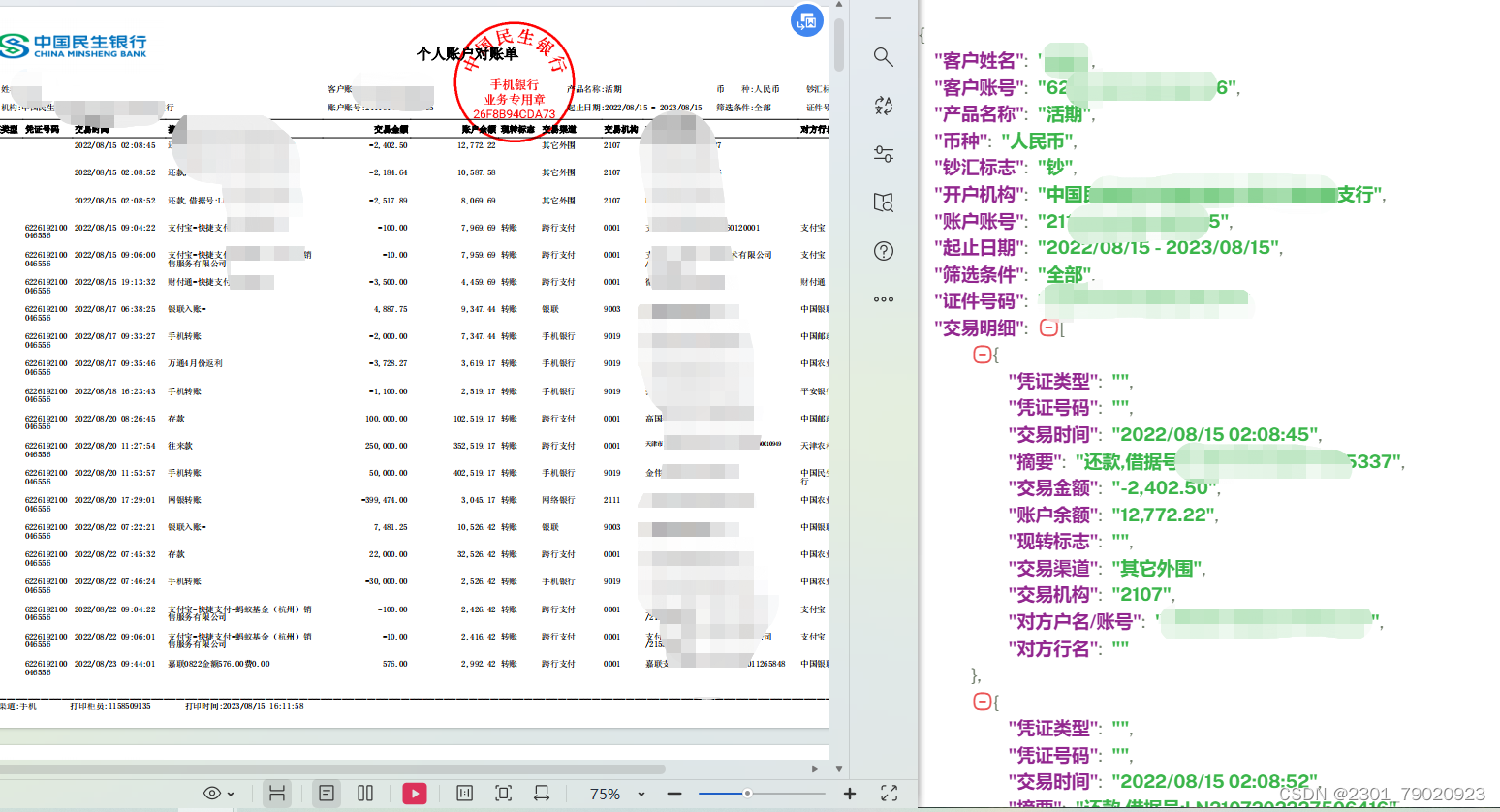This screenshot has width=1500, height=812.
Task: Click the fit page icon
Action: point(503,794)
